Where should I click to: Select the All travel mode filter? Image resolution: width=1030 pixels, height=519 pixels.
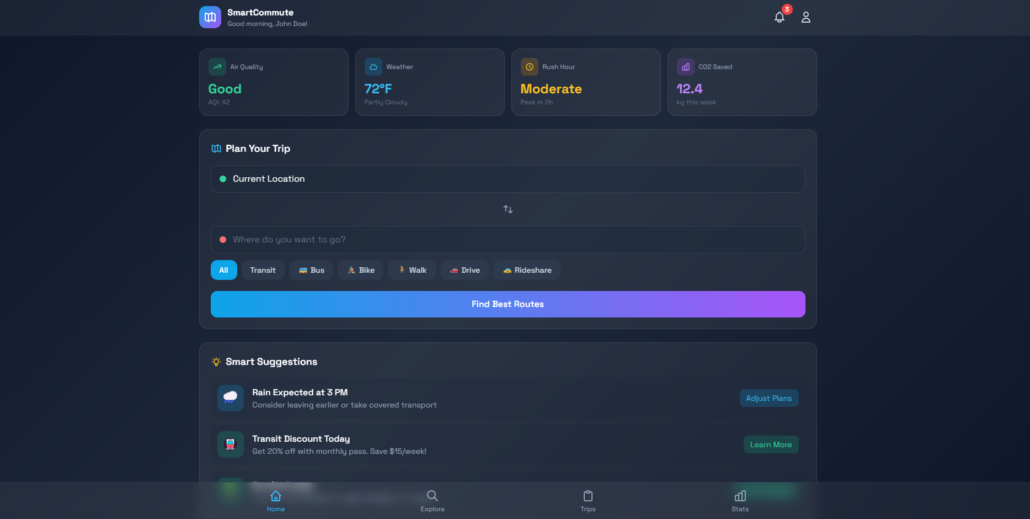(224, 270)
